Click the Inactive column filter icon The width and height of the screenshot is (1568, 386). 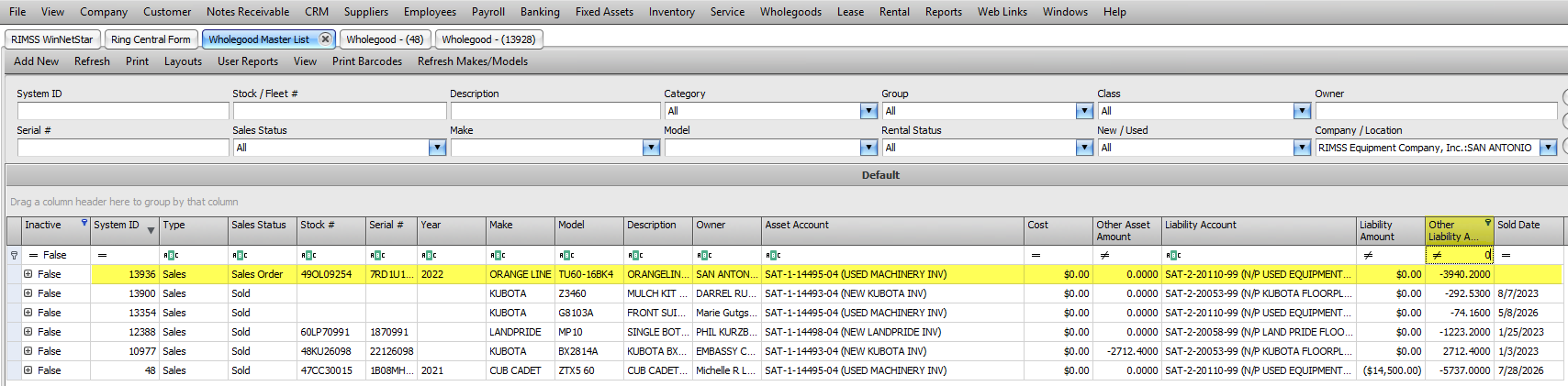pyautogui.click(x=84, y=223)
